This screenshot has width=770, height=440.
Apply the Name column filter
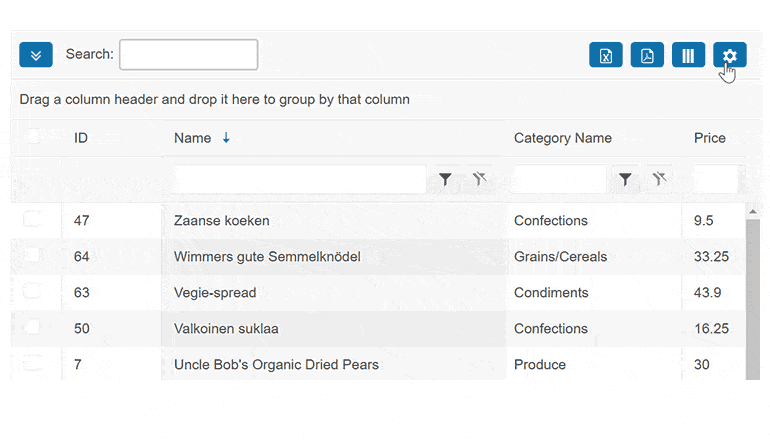446,179
